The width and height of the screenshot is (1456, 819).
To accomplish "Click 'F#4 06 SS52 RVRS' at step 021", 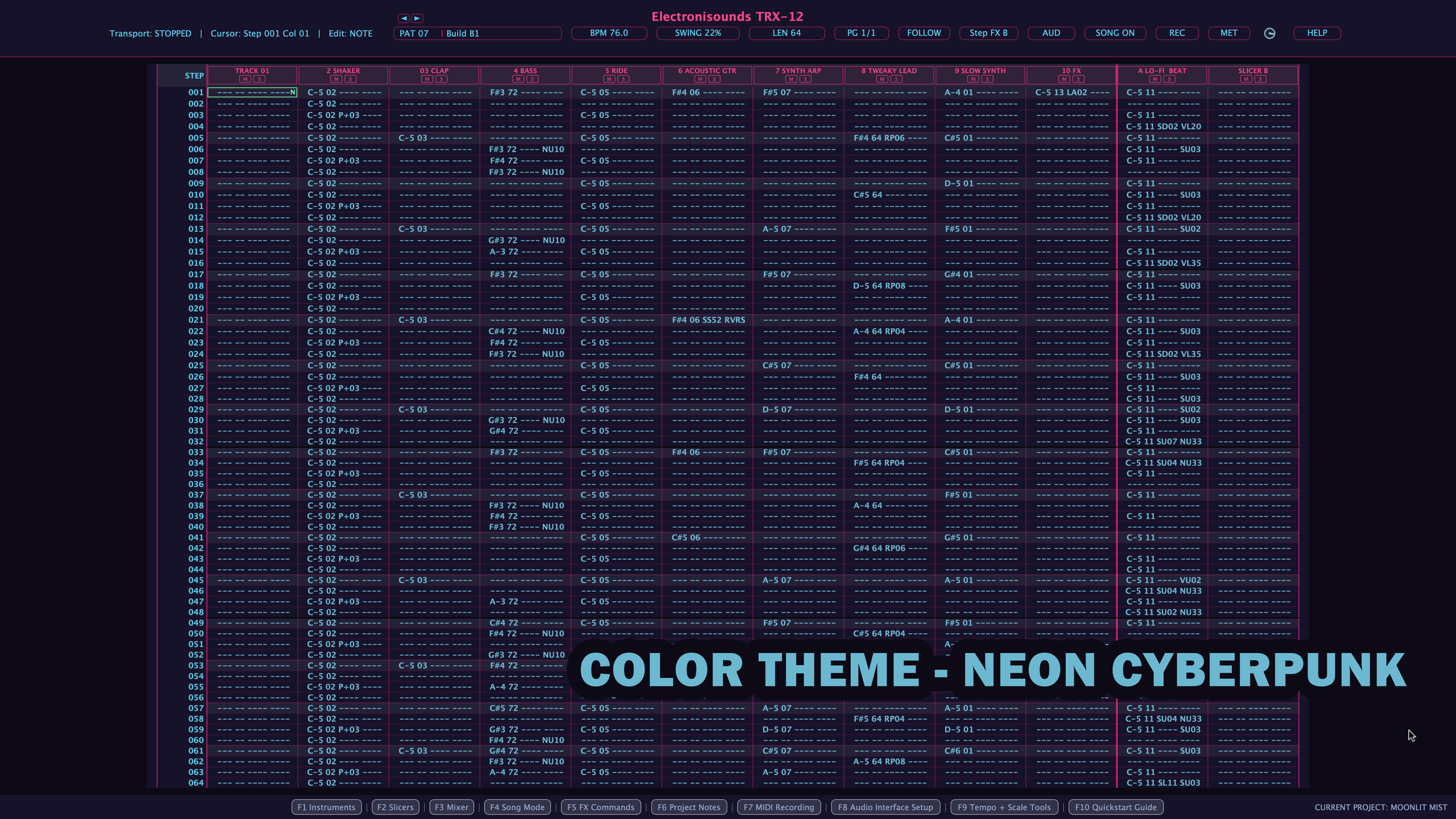I will pyautogui.click(x=709, y=320).
